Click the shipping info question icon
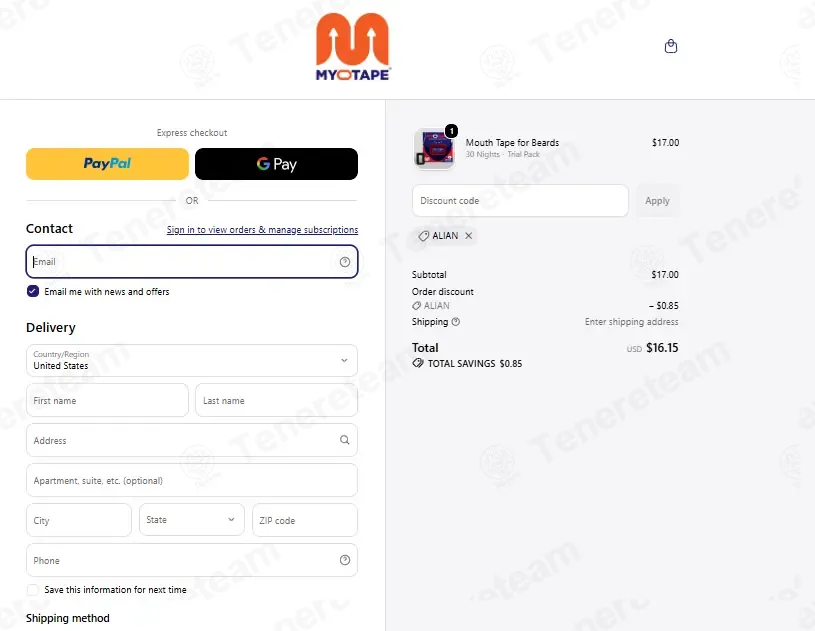This screenshot has height=631, width=815. [x=456, y=322]
